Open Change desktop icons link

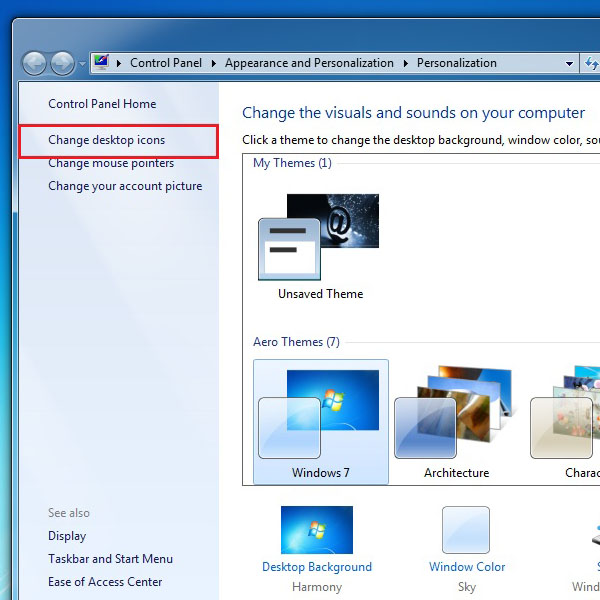coord(106,140)
